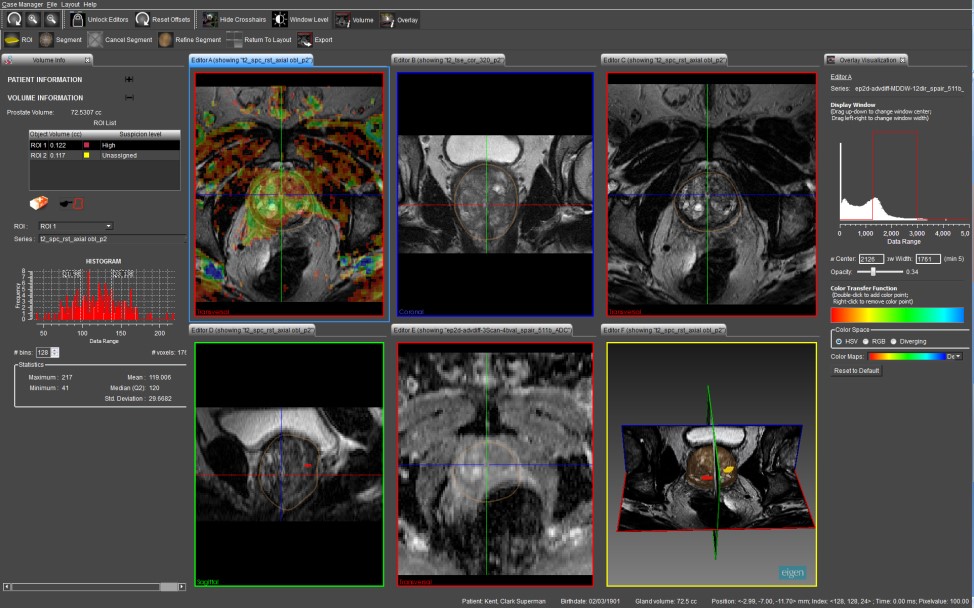Image resolution: width=974 pixels, height=608 pixels.
Task: Click the Unlock Editors padlock
Action: [78, 19]
